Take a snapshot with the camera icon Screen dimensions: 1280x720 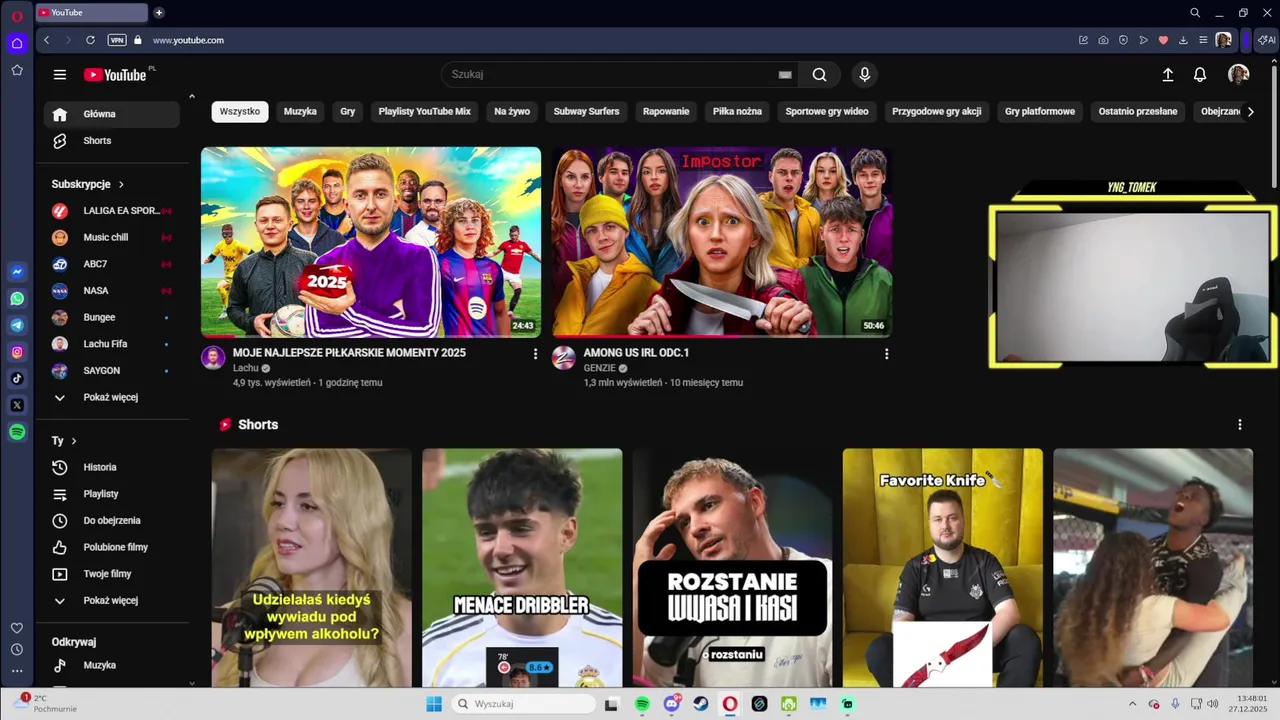point(1103,40)
